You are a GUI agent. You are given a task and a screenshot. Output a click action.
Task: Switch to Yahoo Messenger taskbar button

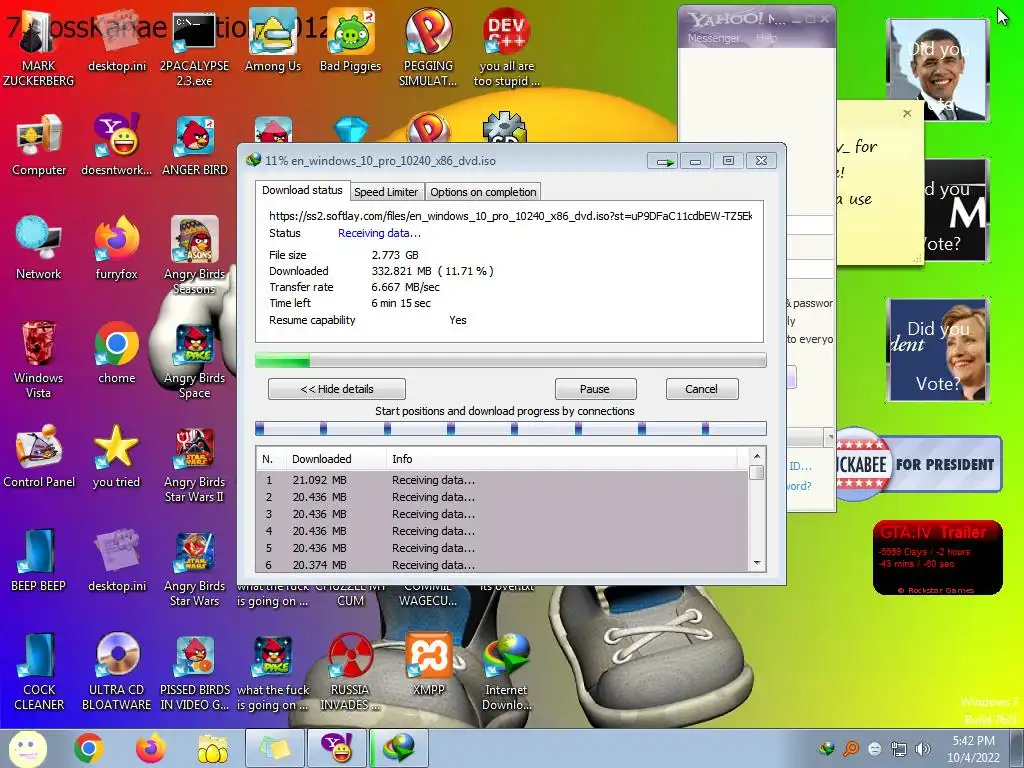[x=337, y=748]
